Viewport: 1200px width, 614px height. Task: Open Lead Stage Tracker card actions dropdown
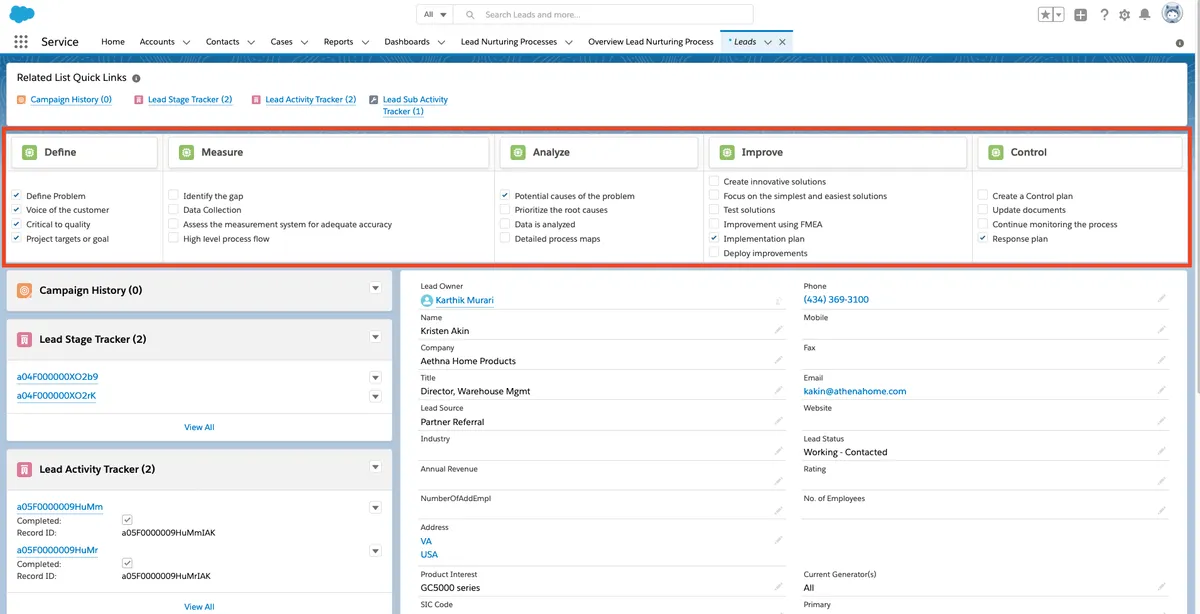pyautogui.click(x=376, y=337)
